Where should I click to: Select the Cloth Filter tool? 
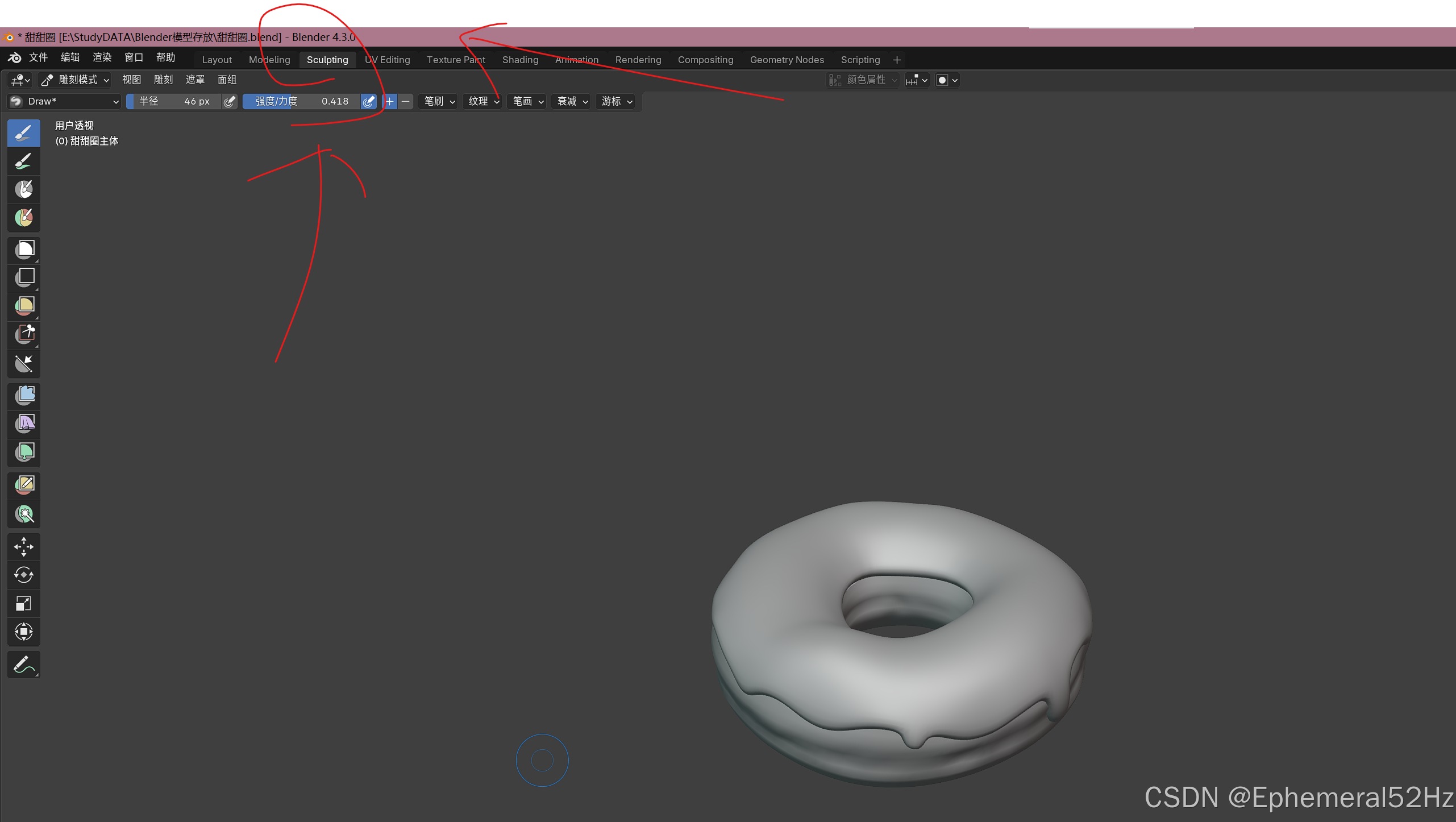pos(23,424)
